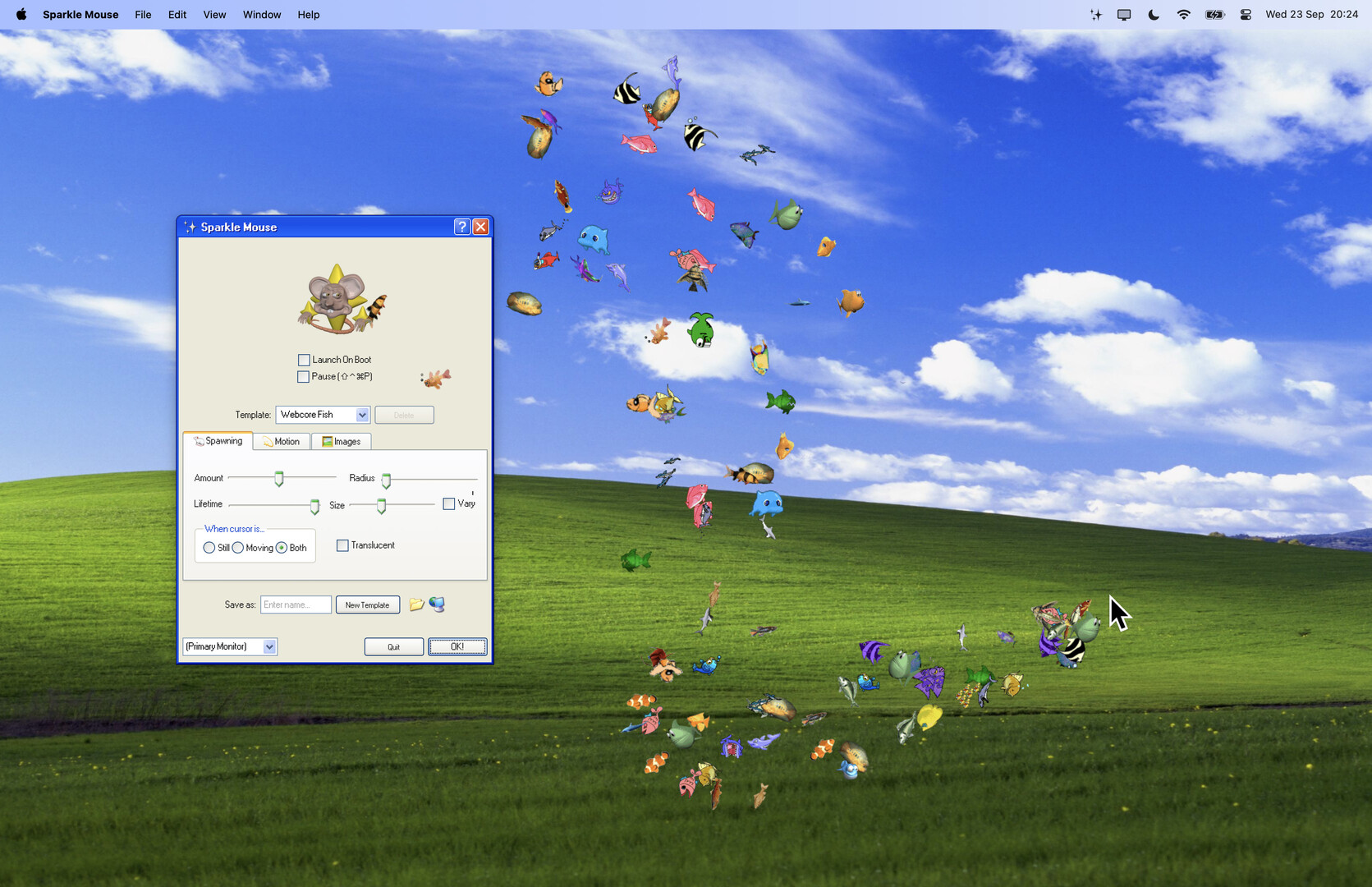
Task: Click the yellow folder icon beside New Template
Action: click(x=417, y=604)
